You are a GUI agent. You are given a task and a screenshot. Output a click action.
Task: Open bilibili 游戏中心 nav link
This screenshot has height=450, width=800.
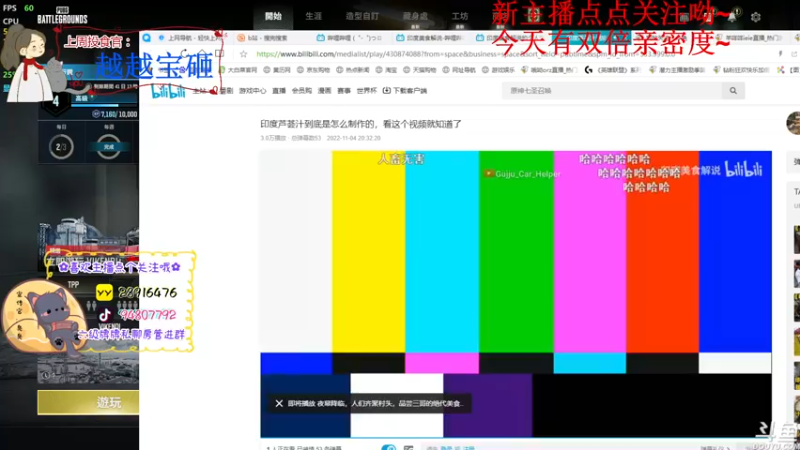252,91
